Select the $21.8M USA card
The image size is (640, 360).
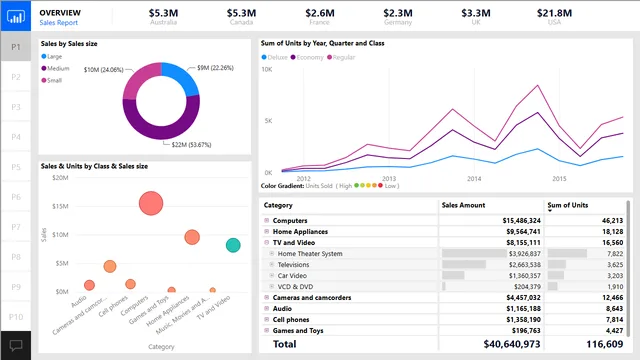click(554, 16)
